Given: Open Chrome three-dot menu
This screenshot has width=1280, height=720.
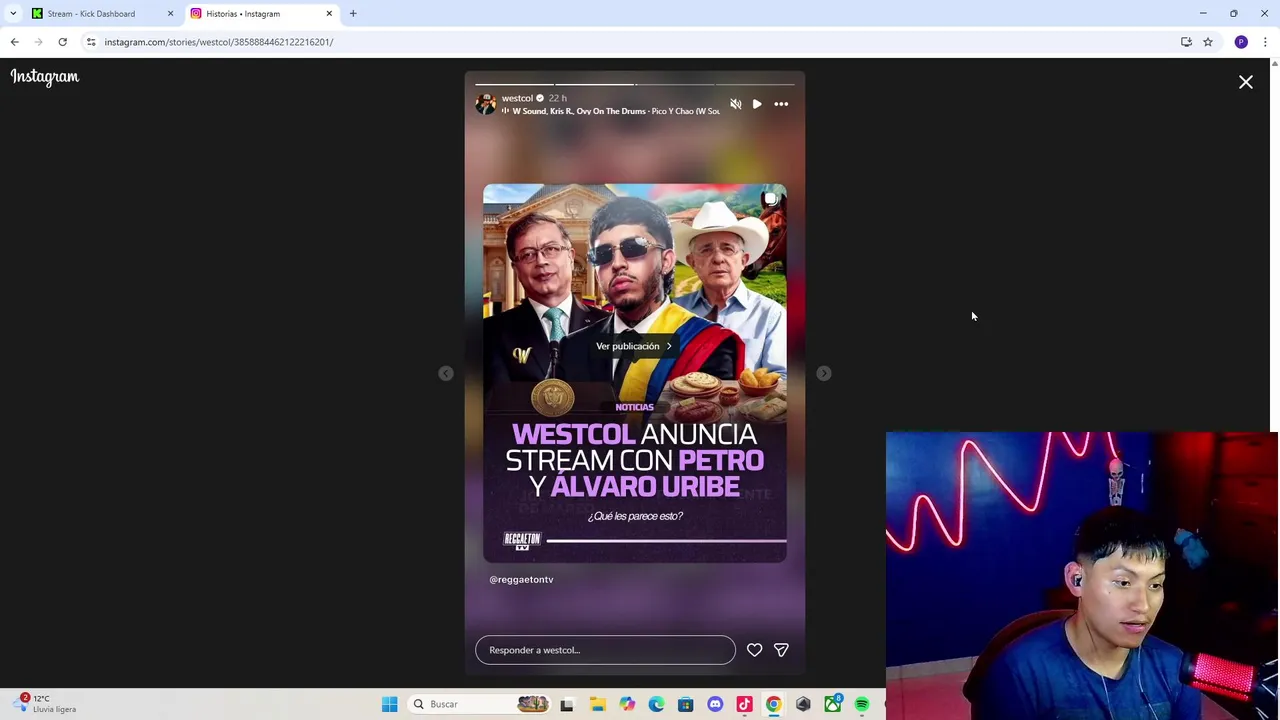Looking at the screenshot, I should (1265, 42).
